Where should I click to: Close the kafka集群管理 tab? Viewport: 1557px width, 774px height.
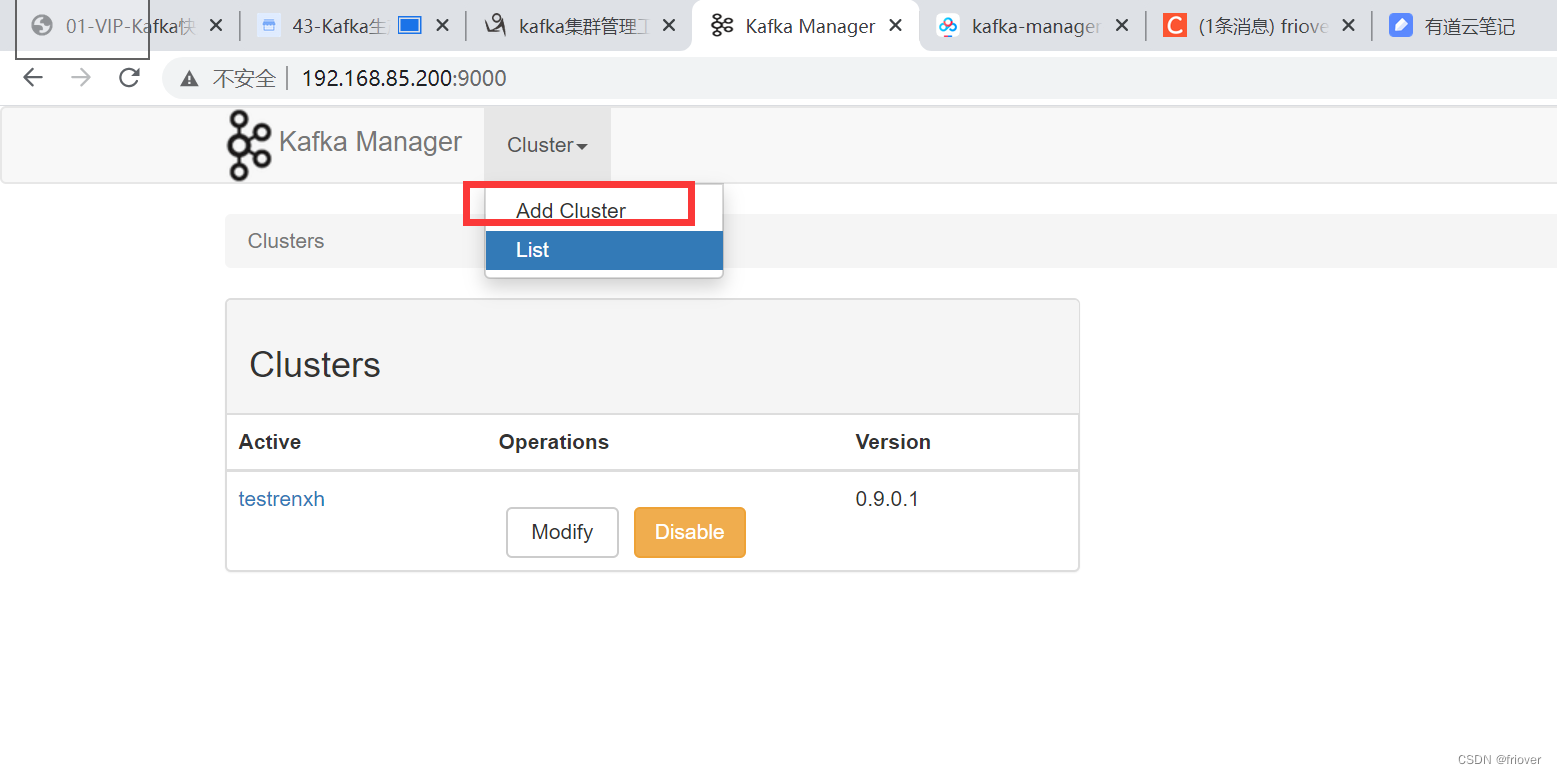click(x=669, y=26)
